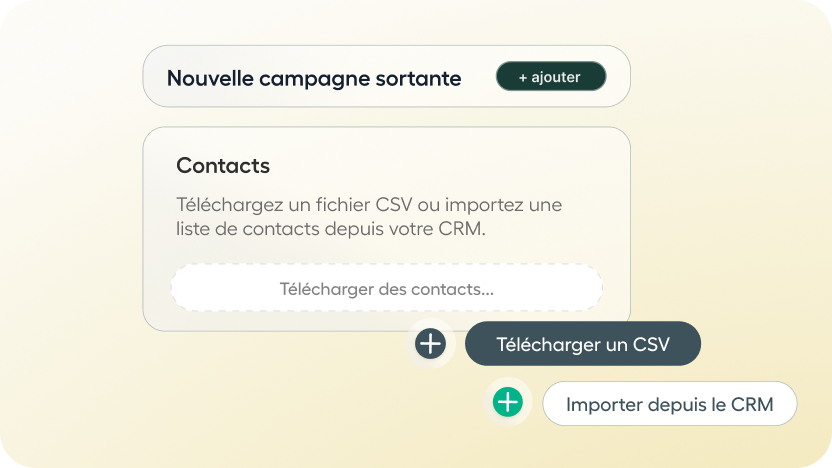This screenshot has height=468, width=832.
Task: Add a new campaign with ajouter button
Action: pos(551,76)
